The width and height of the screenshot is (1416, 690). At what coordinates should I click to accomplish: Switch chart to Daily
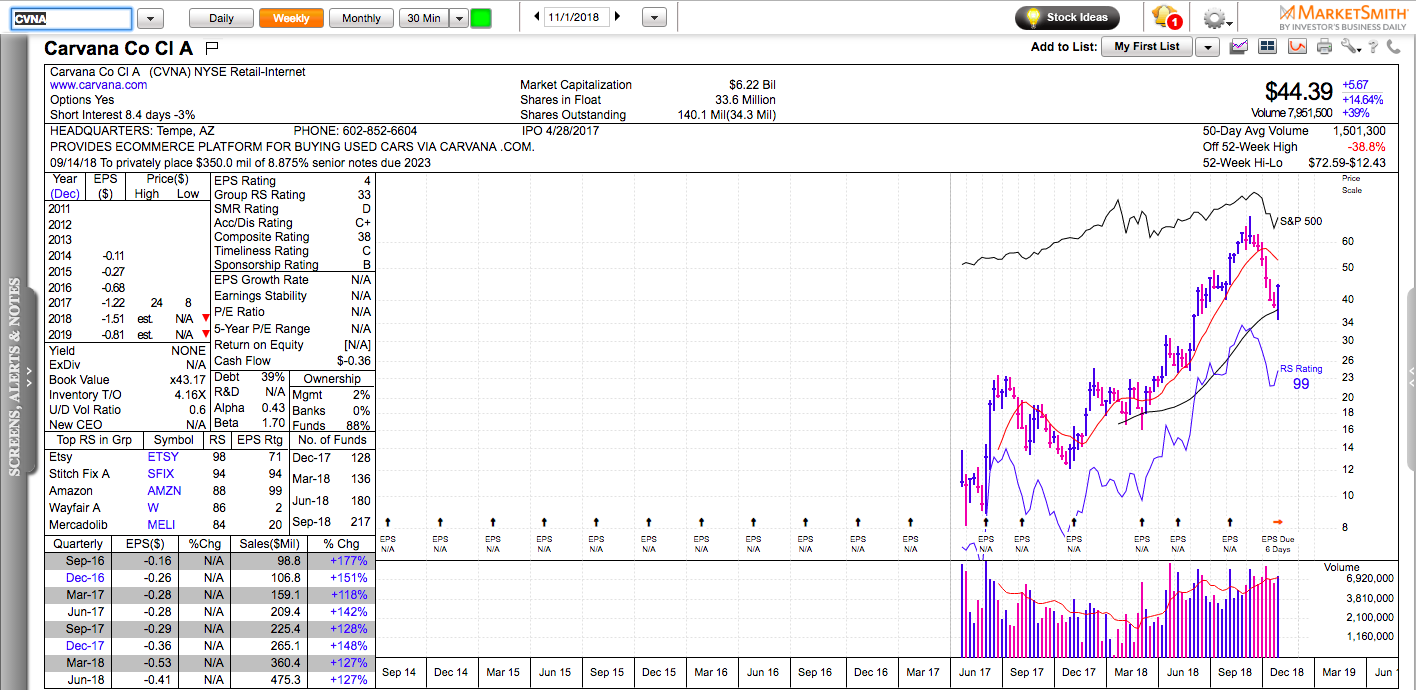click(x=221, y=18)
